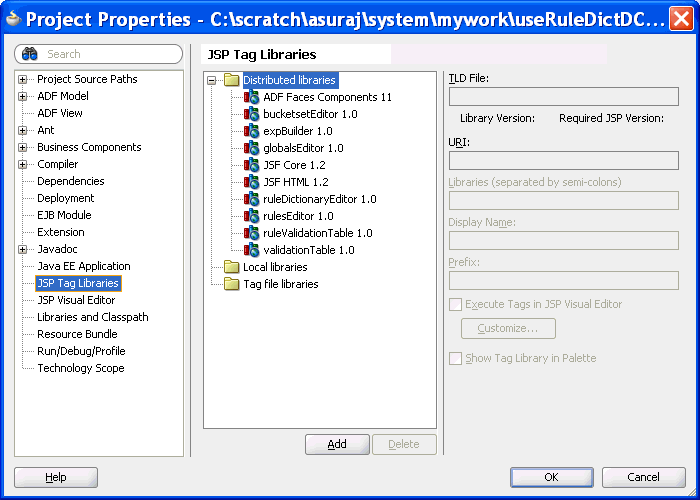Viewport: 700px width, 500px height.
Task: Toggle Show Tag Library in Palette checkbox
Action: (x=455, y=358)
